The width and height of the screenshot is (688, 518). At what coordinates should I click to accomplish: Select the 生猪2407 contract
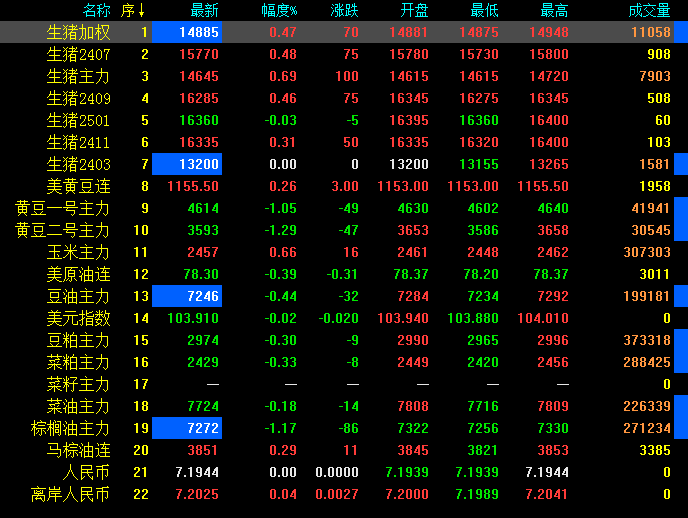78,54
